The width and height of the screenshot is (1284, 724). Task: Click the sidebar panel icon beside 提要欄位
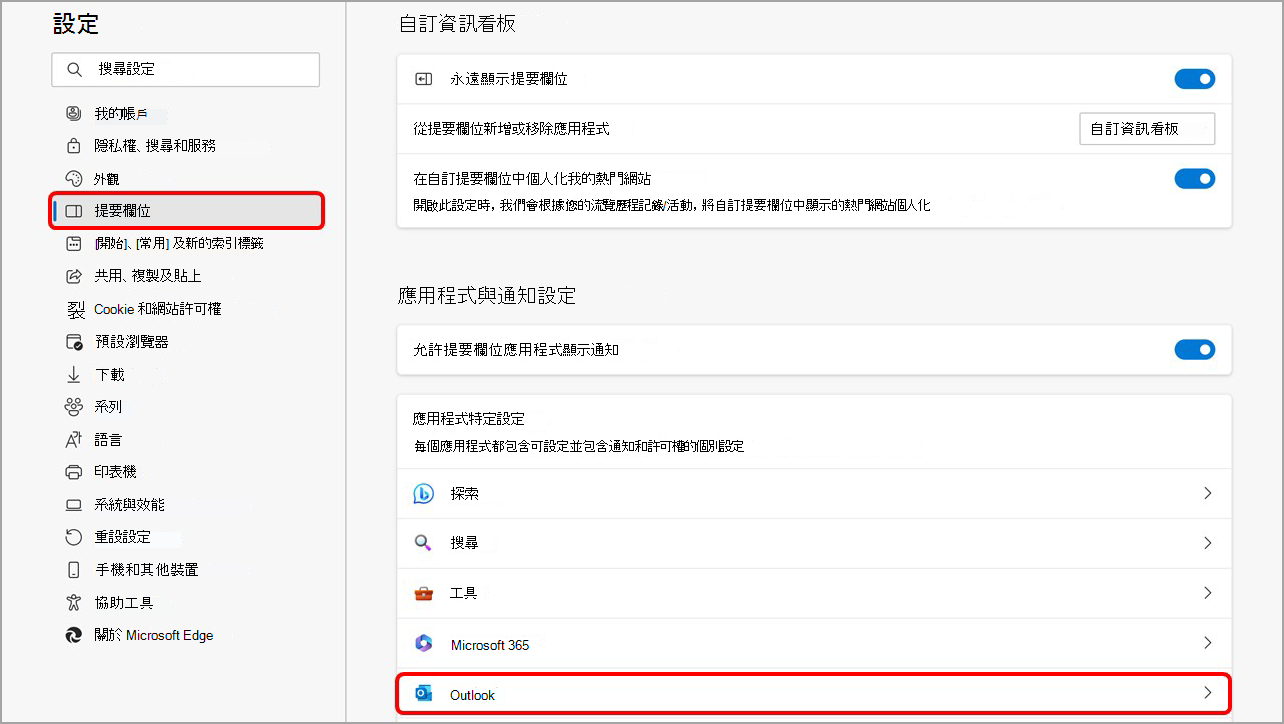[73, 211]
